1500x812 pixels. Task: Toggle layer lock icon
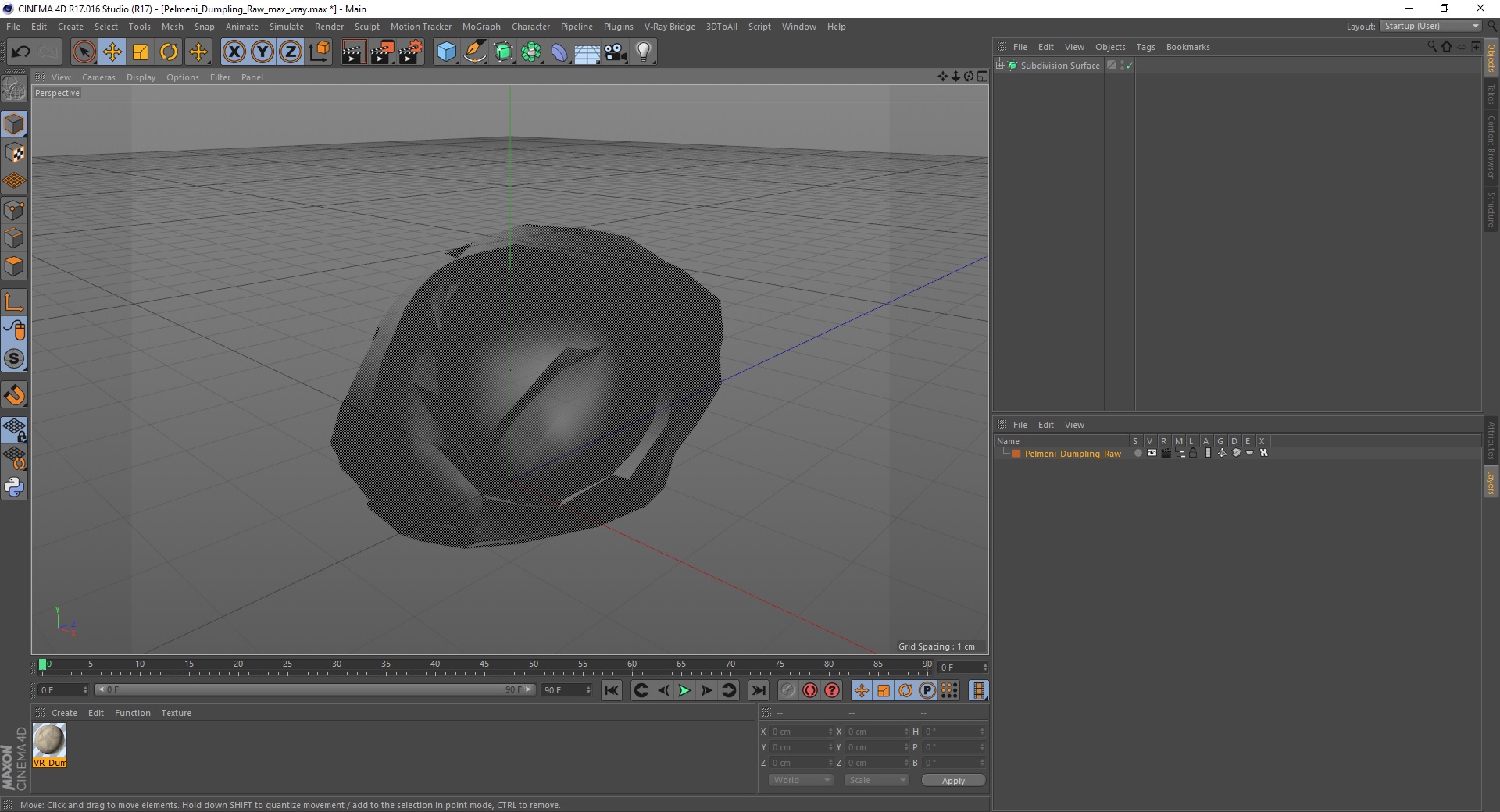tap(1194, 453)
